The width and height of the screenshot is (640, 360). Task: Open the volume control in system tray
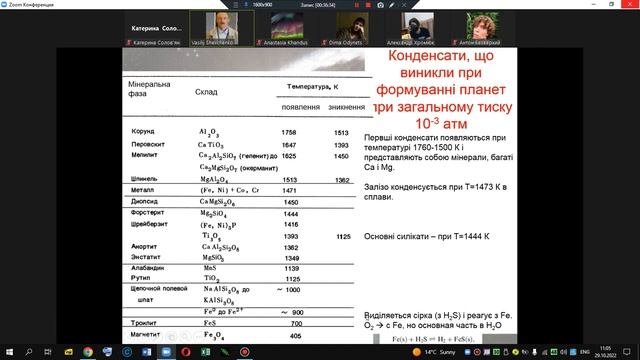[x=563, y=352]
